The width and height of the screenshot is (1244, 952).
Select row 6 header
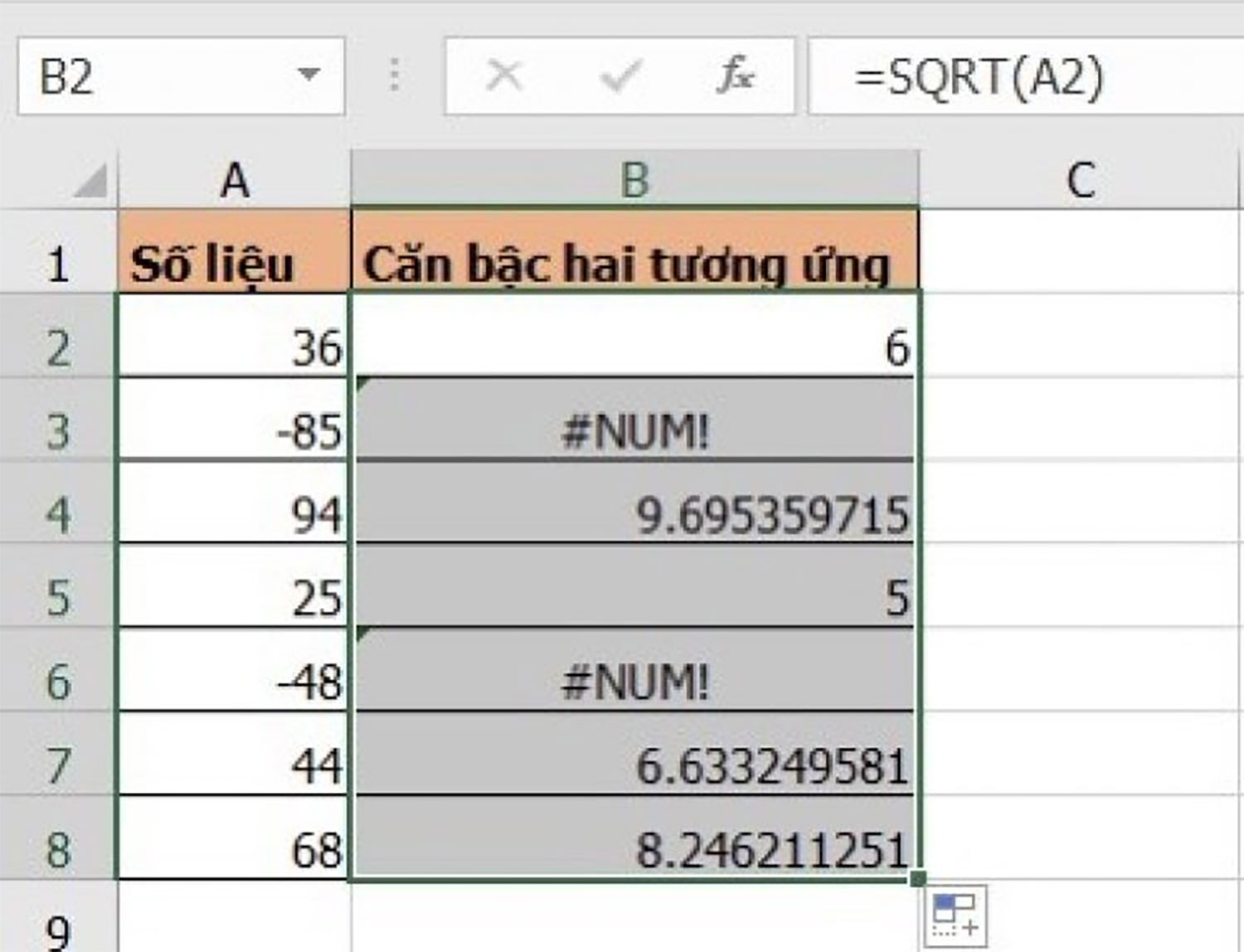58,670
